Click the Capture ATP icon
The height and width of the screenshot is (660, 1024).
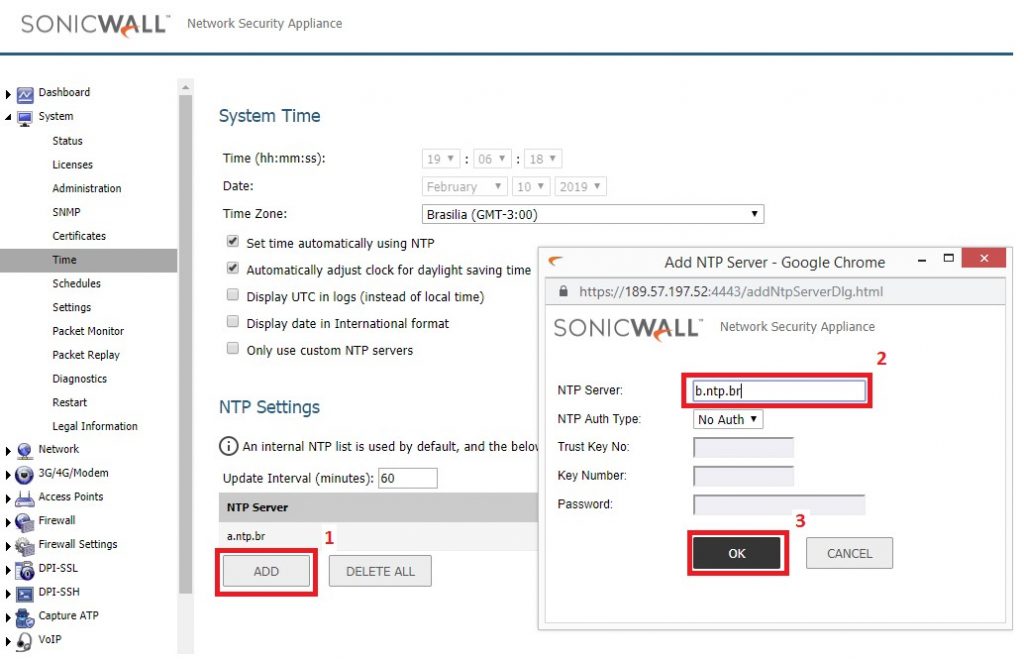pyautogui.click(x=25, y=617)
